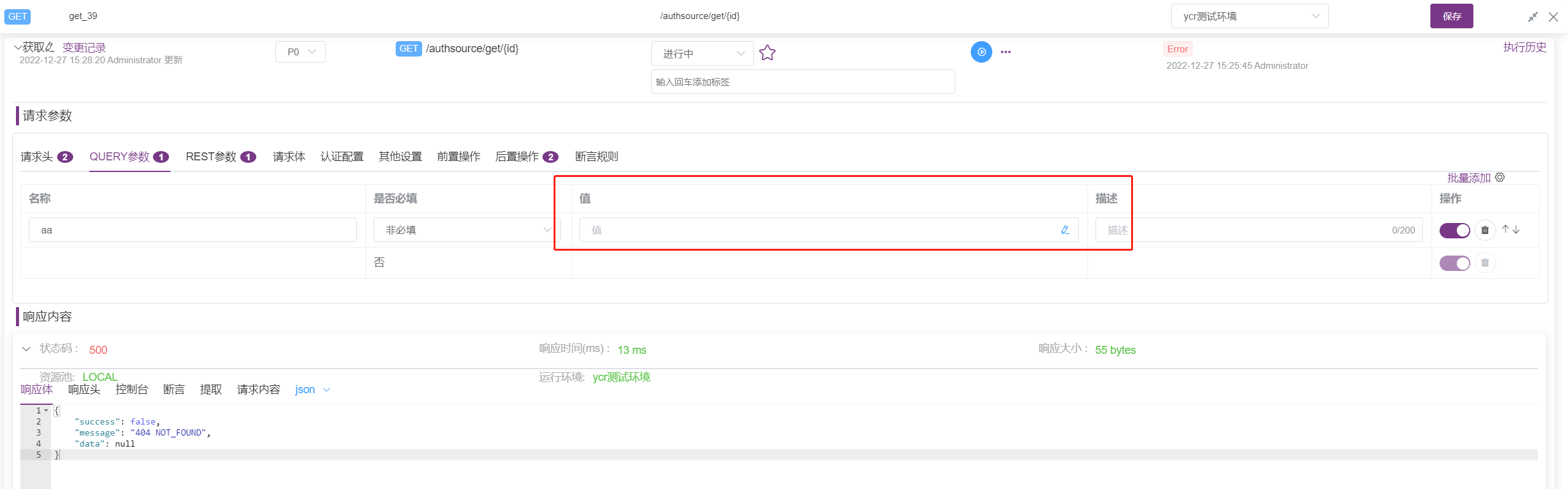Fold the JSON at line 1 arrow
1568x489 pixels.
(x=46, y=410)
